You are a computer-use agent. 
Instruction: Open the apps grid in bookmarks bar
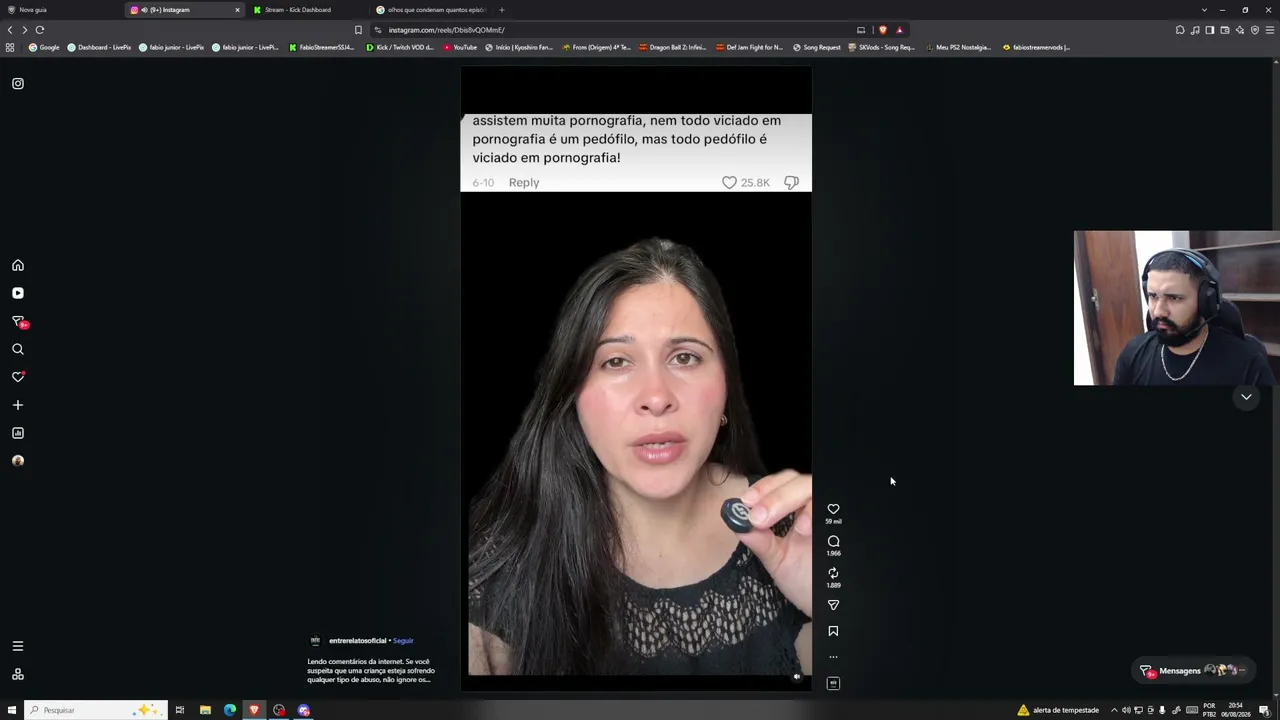tap(10, 47)
